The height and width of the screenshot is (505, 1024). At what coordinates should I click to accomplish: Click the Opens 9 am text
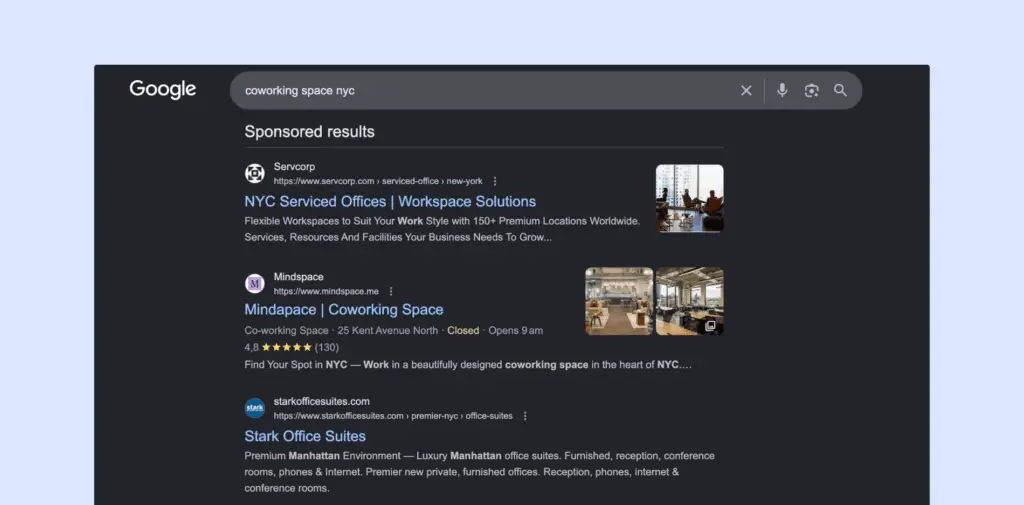click(x=516, y=331)
